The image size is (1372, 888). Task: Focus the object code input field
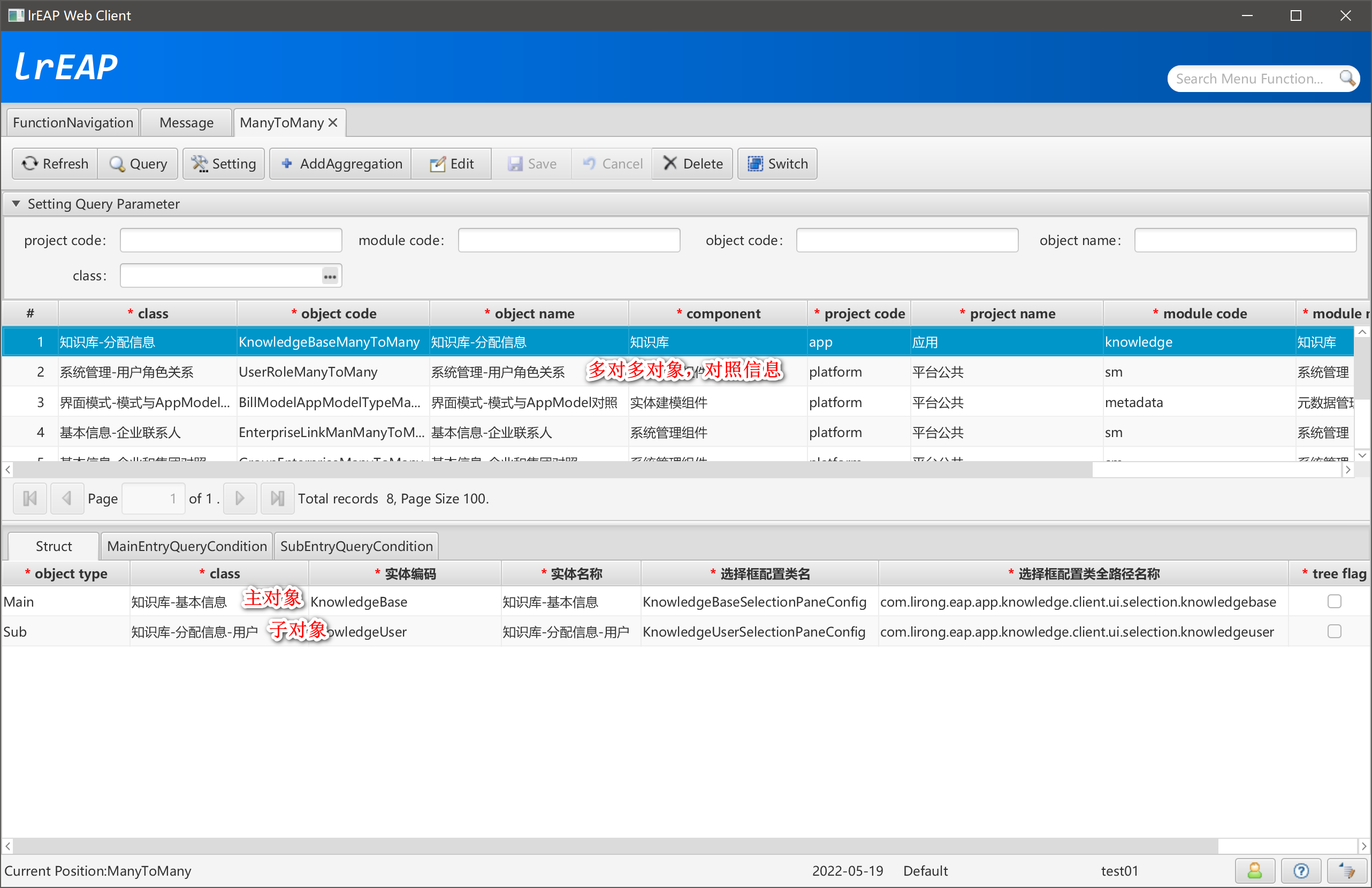[907, 240]
